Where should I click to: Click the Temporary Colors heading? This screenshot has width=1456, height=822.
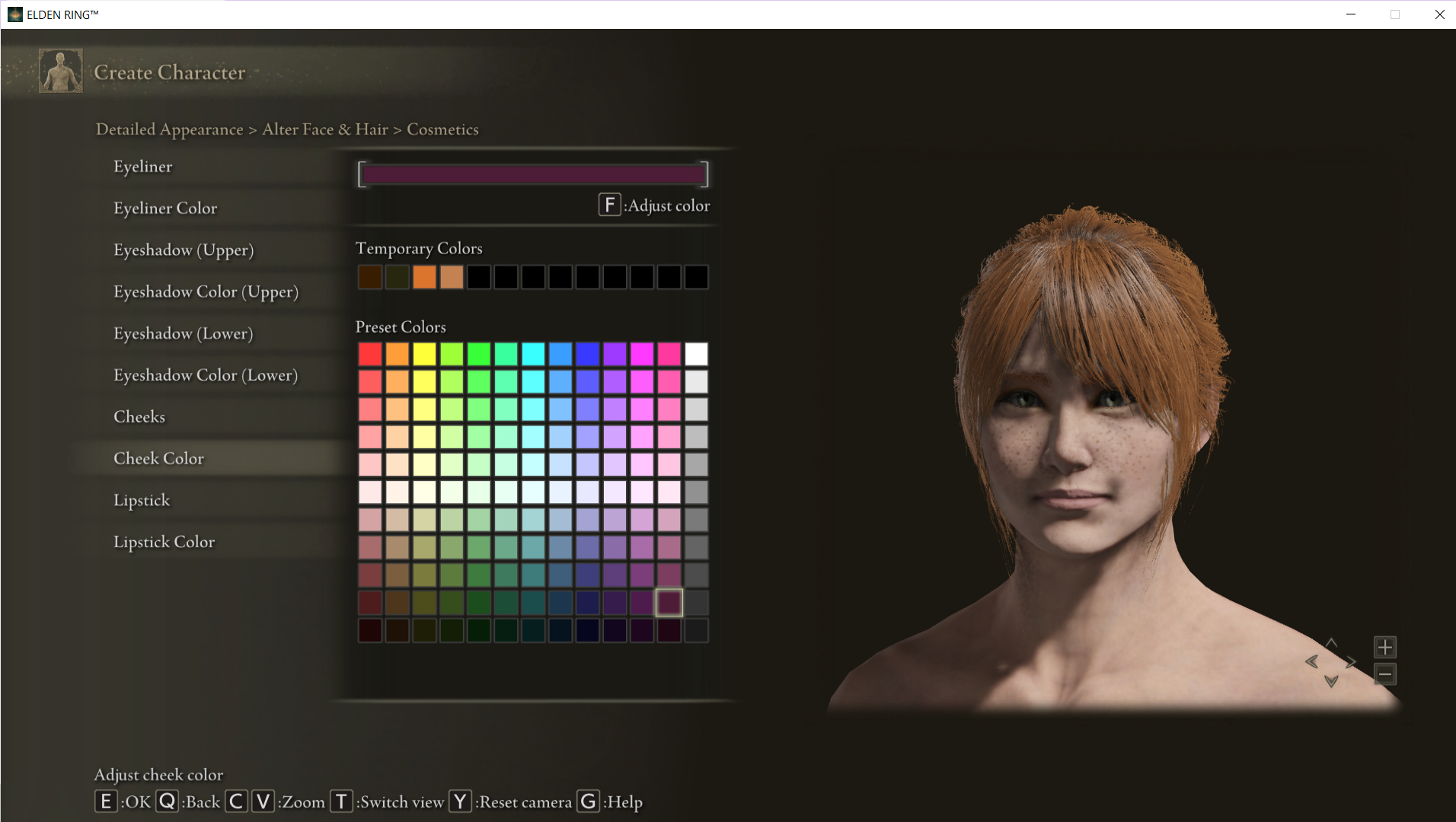coord(419,249)
